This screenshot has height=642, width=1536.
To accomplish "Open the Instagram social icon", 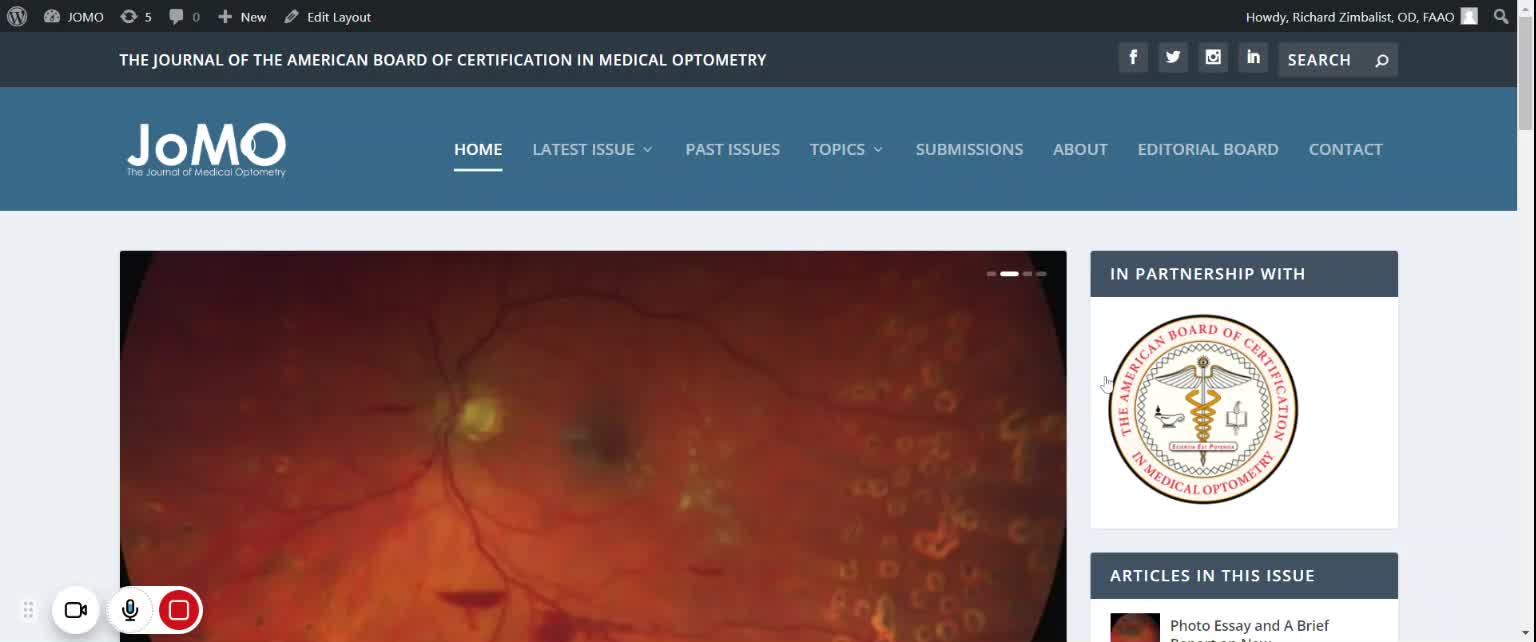I will tap(1213, 58).
